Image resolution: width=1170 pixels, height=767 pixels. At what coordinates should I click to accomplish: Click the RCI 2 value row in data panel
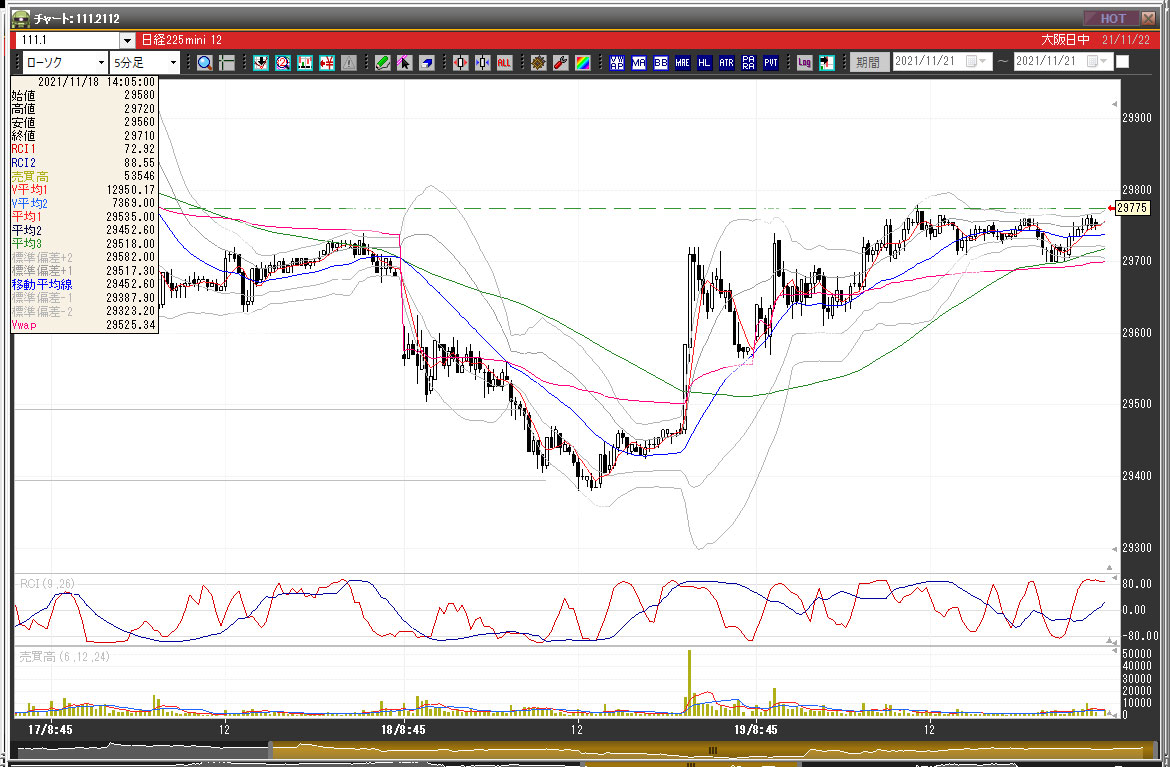coord(84,163)
